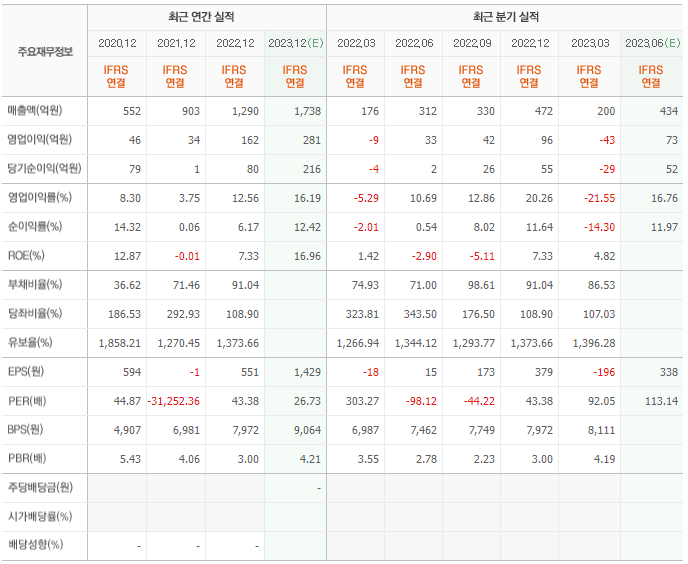688x564 pixels.
Task: Click the 1,396.28 reserve ratio value
Action: pyautogui.click(x=594, y=343)
